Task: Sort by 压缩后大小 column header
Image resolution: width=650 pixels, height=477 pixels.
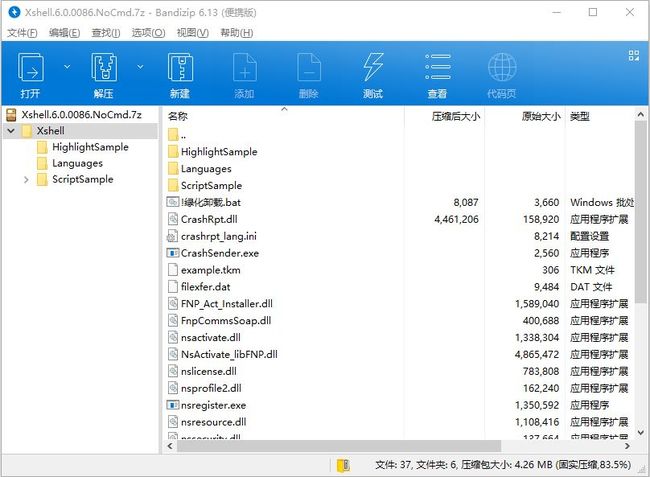Action: click(456, 116)
